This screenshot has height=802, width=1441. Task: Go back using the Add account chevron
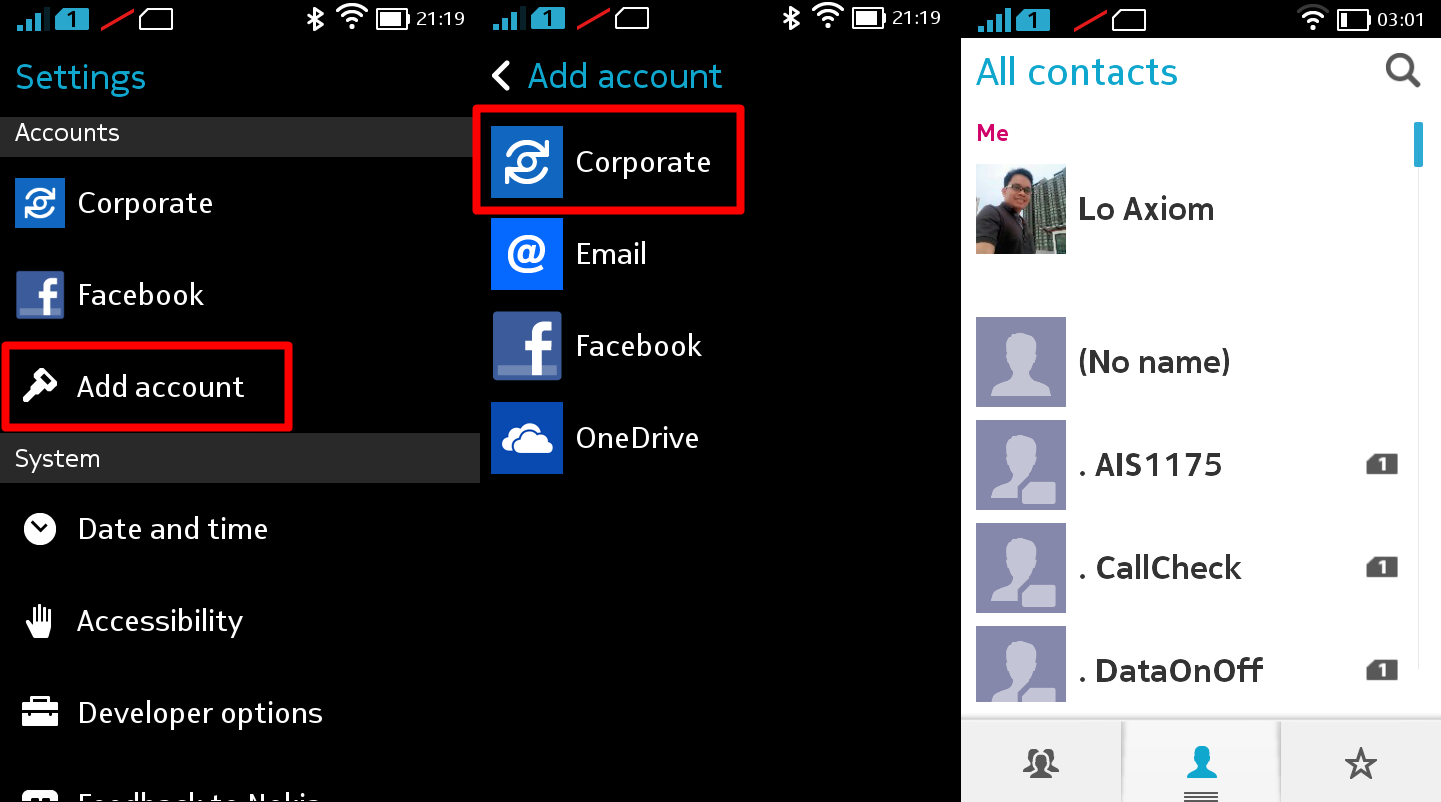tap(502, 76)
